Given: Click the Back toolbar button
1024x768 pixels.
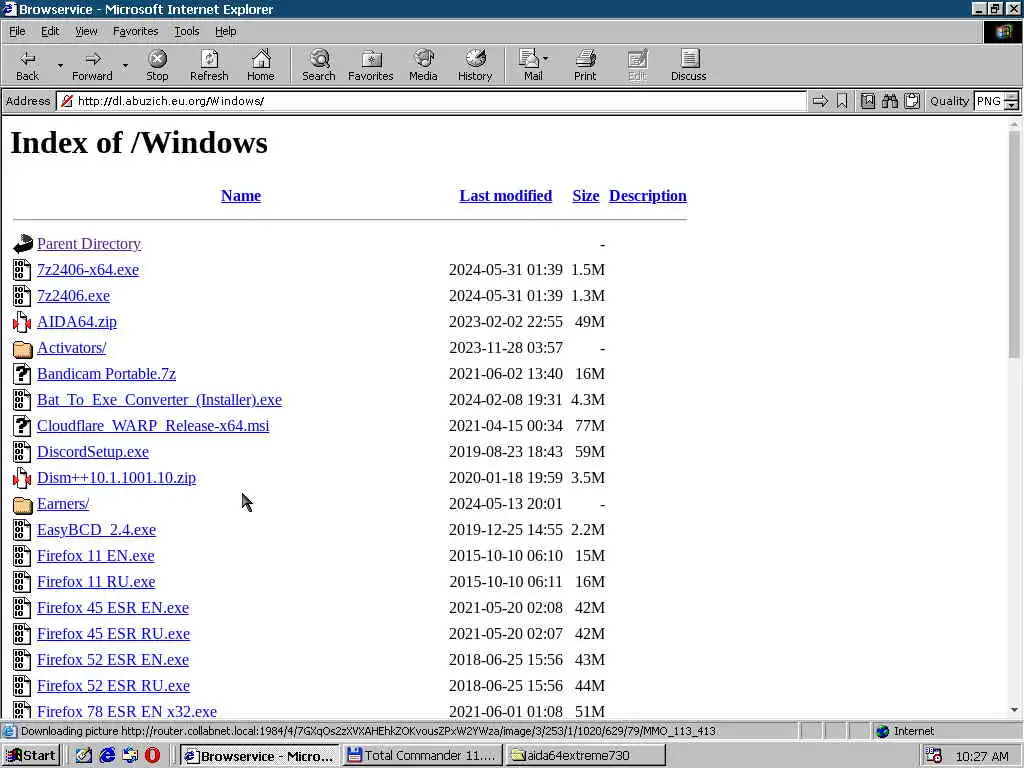Looking at the screenshot, I should tap(27, 65).
